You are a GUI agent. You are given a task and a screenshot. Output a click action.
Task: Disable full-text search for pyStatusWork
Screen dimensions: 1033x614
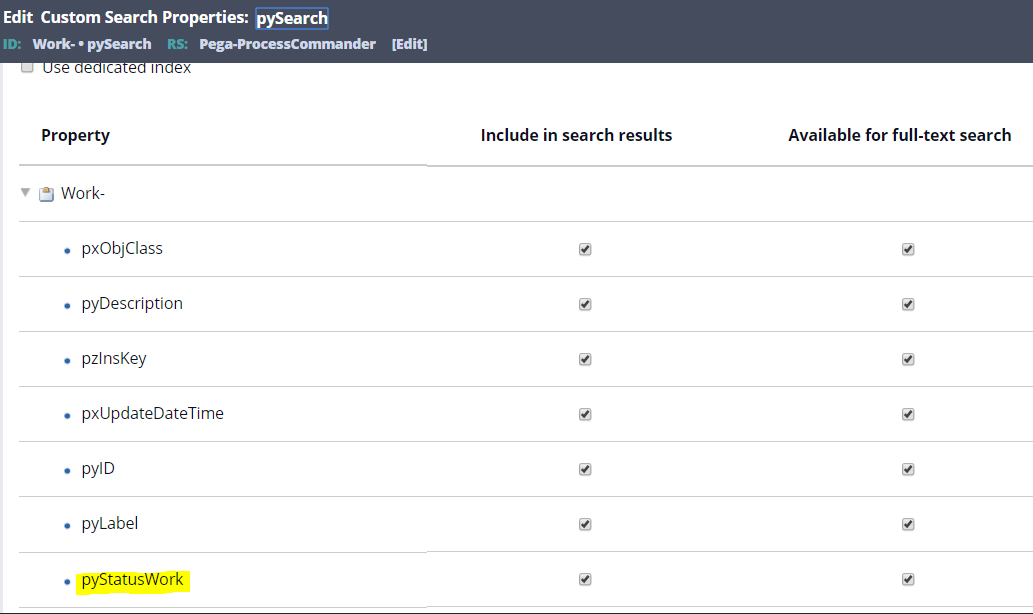[908, 578]
